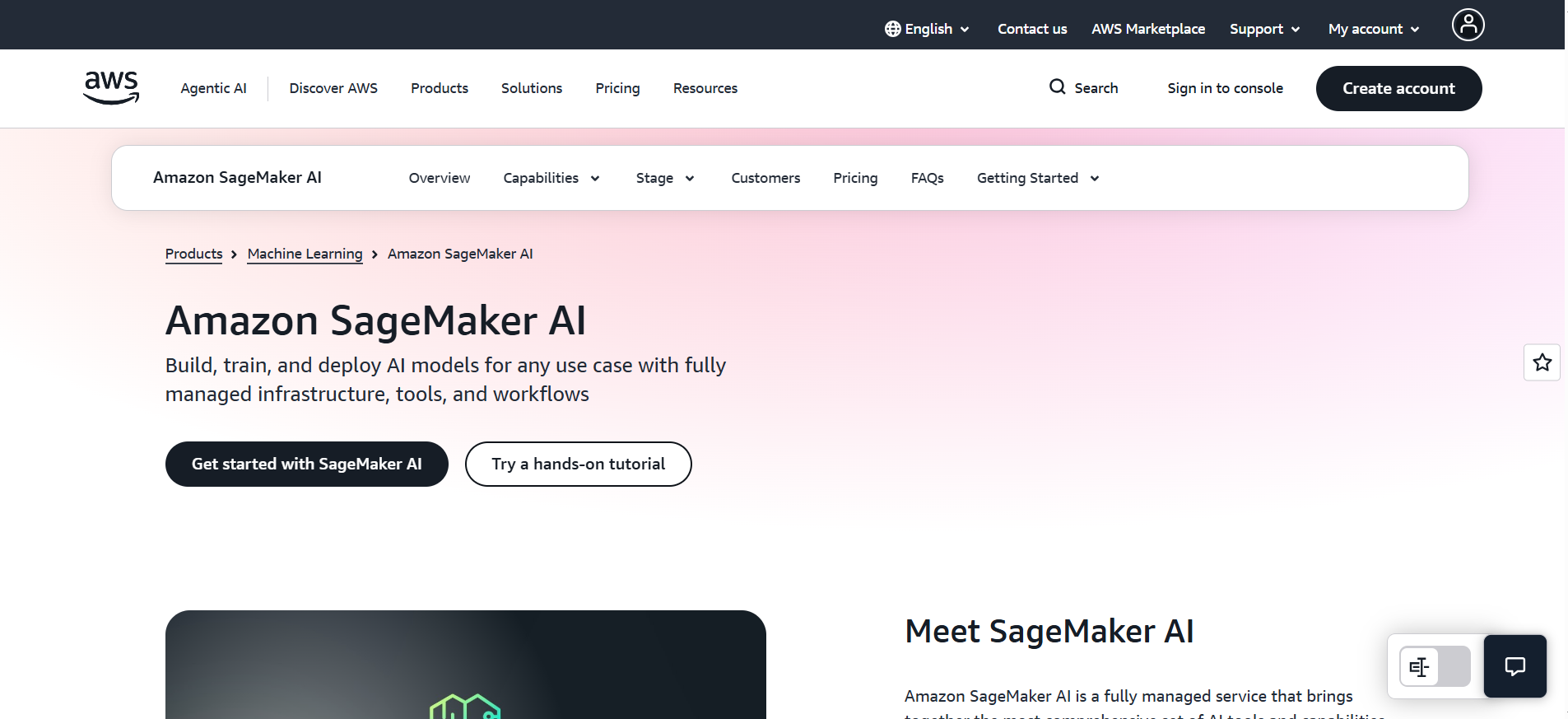Viewport: 1568px width, 719px height.
Task: Click Try a hands-on tutorial button
Action: (x=578, y=464)
